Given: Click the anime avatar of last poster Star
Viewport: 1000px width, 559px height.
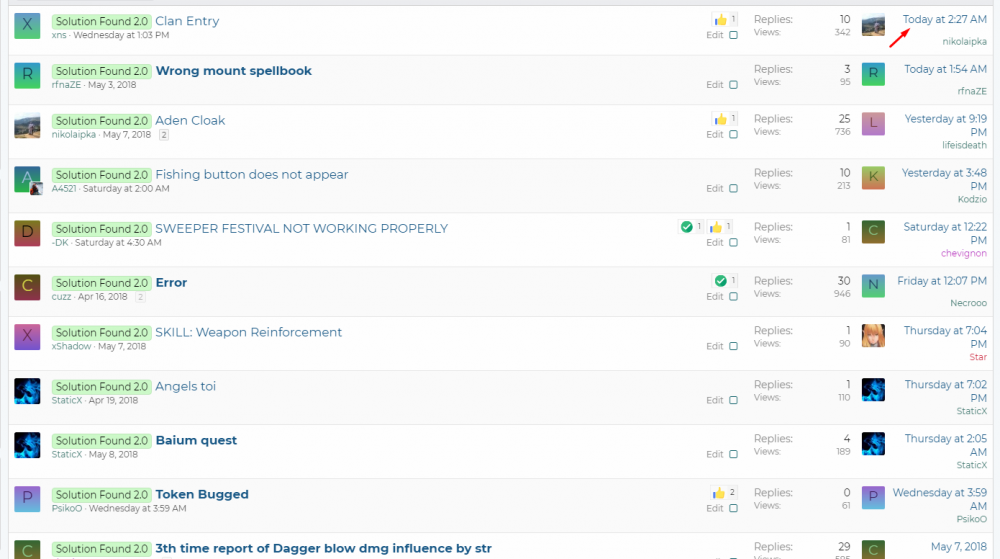Looking at the screenshot, I should 873,335.
